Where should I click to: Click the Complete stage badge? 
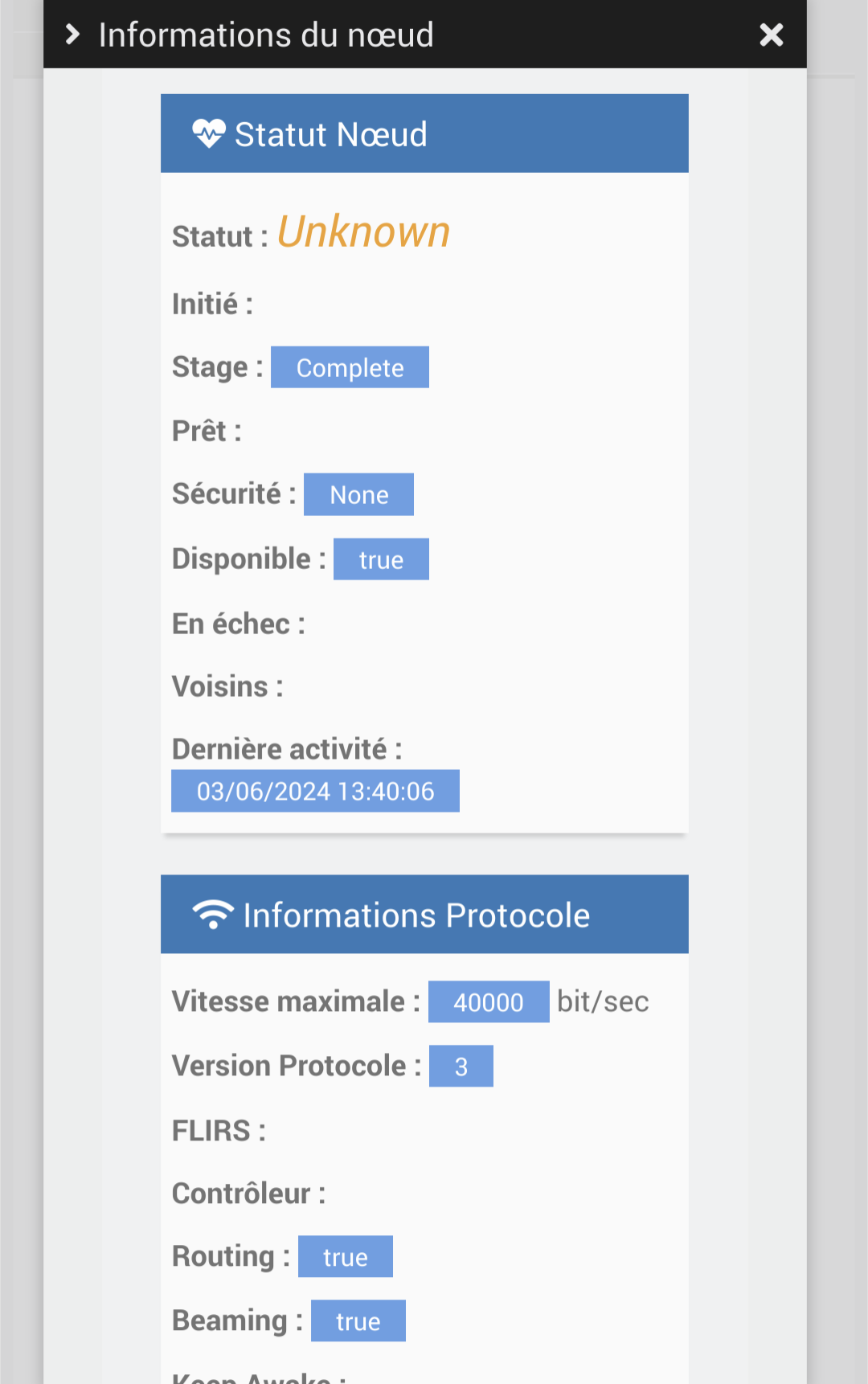[350, 367]
